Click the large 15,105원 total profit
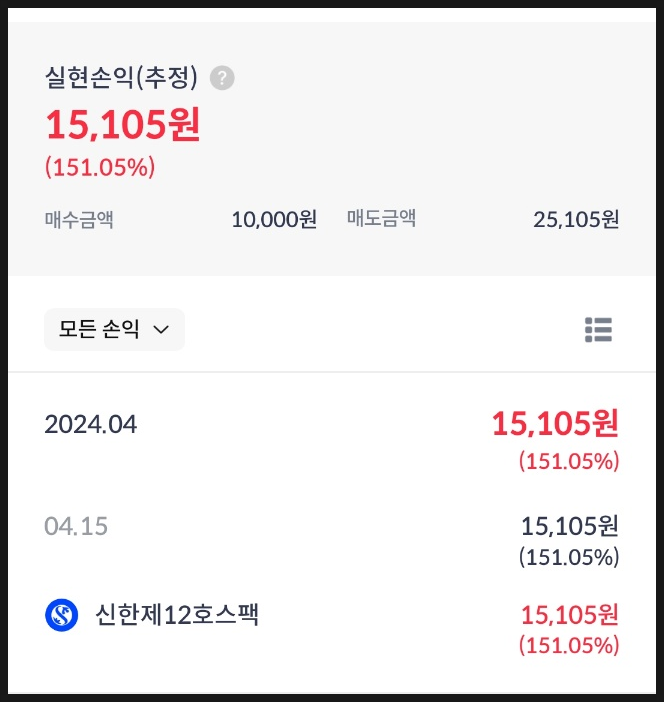 click(x=123, y=125)
